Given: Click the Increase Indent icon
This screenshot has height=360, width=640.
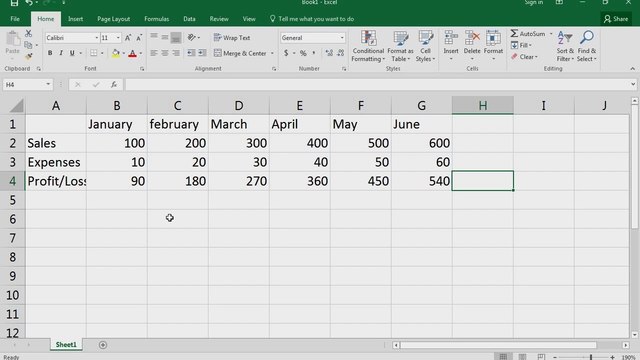Looking at the screenshot, I should click(202, 53).
